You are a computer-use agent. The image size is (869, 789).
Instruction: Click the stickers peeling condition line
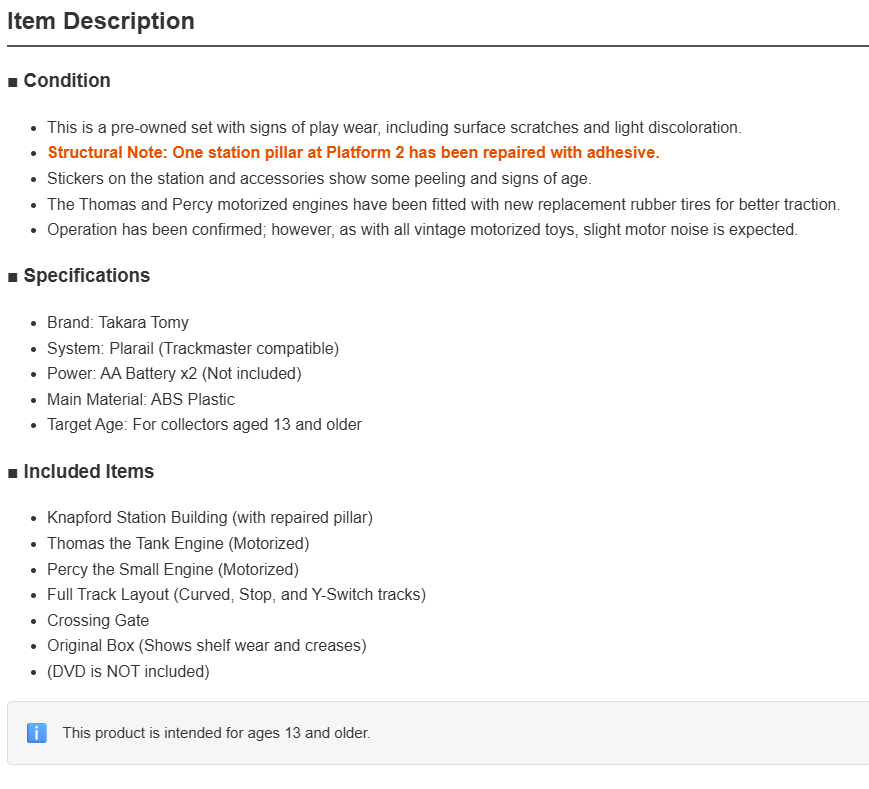click(319, 178)
